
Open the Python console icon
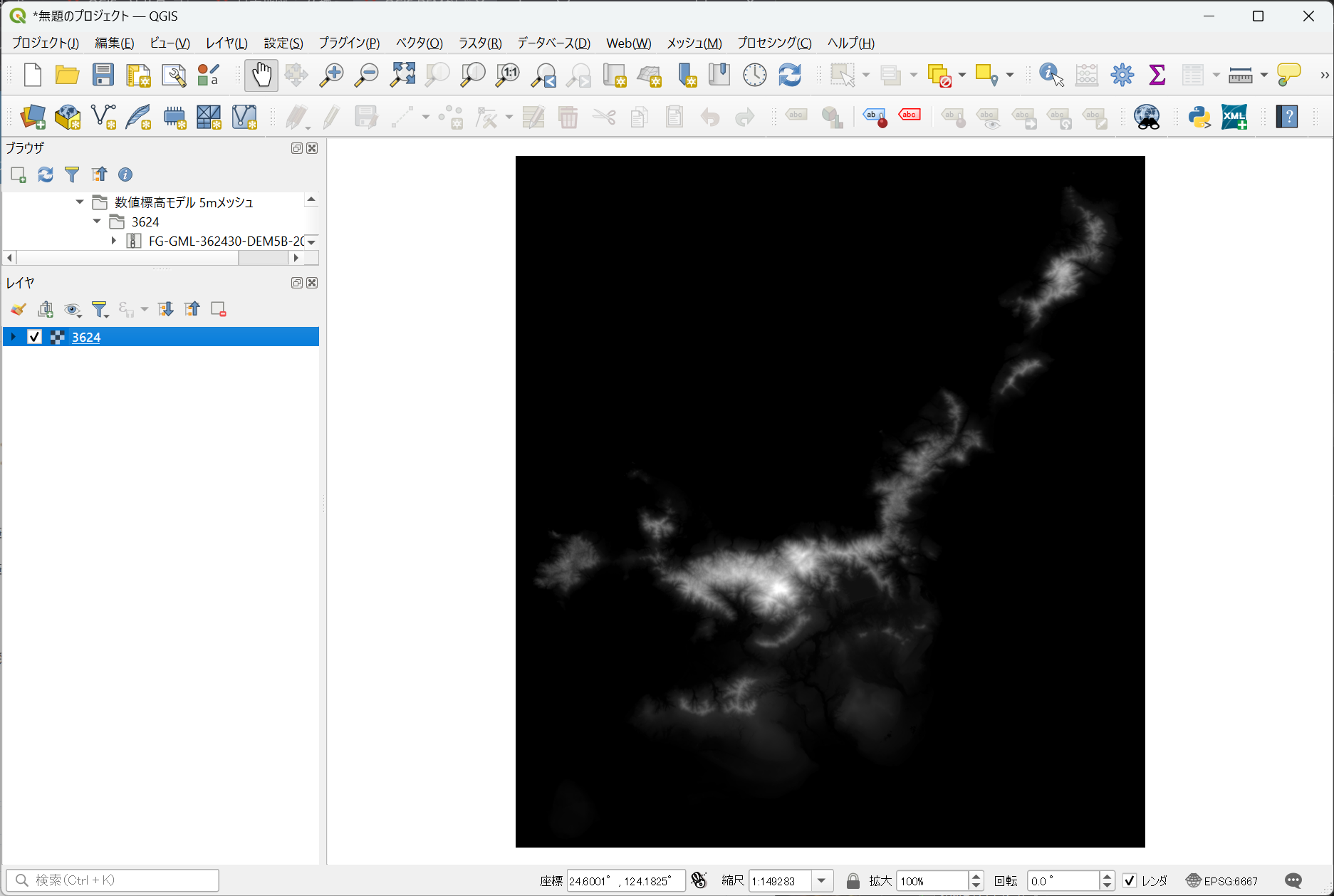pyautogui.click(x=1199, y=118)
